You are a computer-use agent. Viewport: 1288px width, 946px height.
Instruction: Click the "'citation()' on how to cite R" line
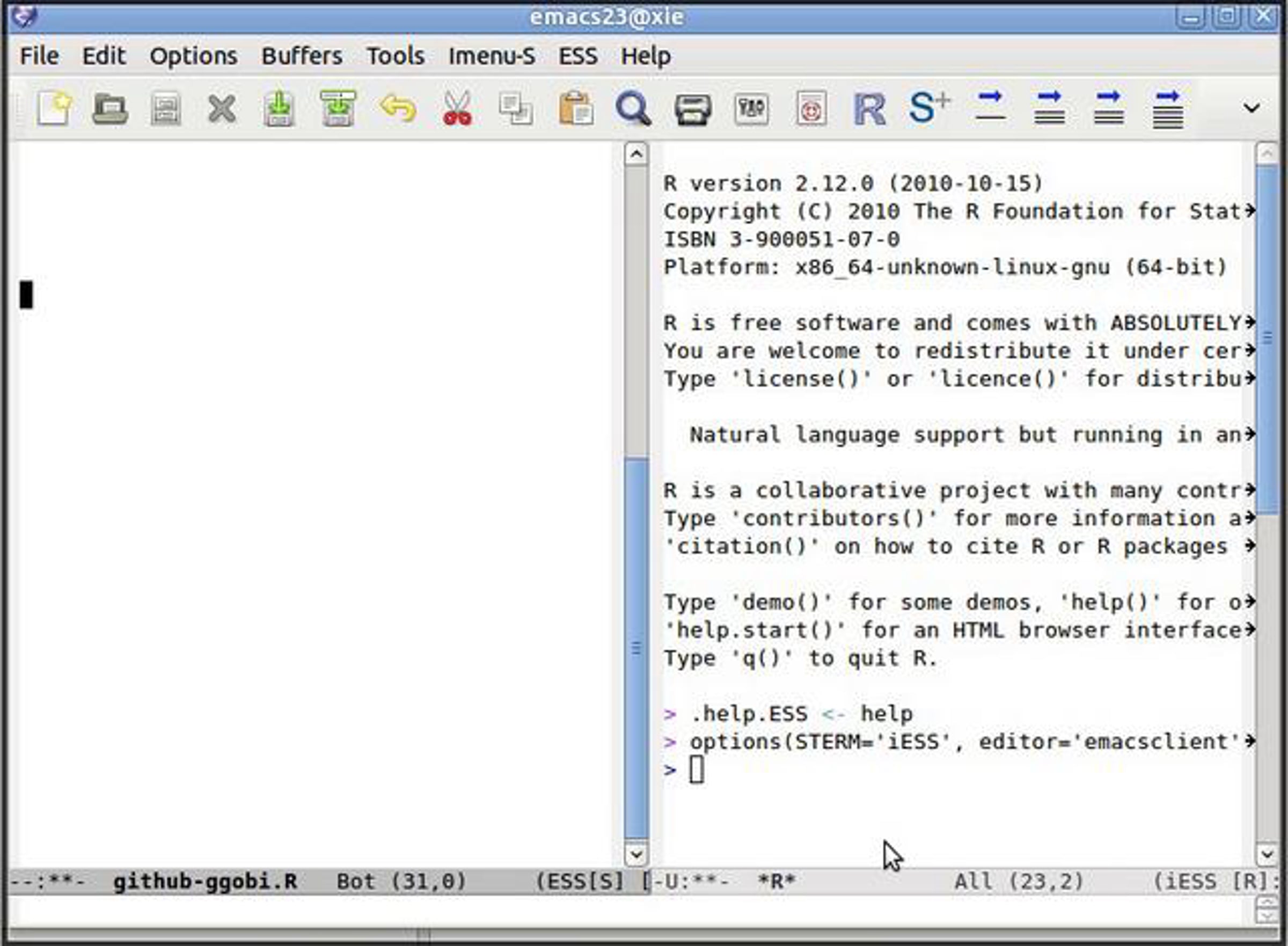959,547
